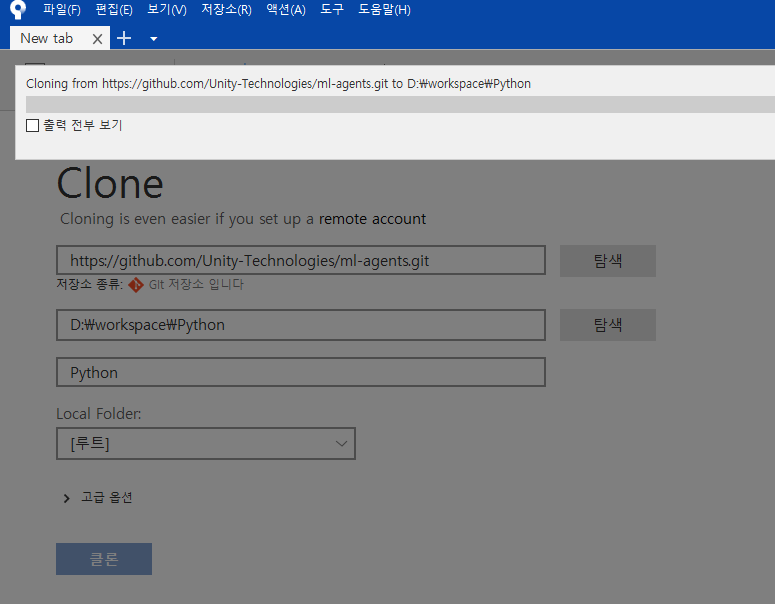The height and width of the screenshot is (604, 775).
Task: Click the Sourcetree logo icon
Action: [x=18, y=9]
